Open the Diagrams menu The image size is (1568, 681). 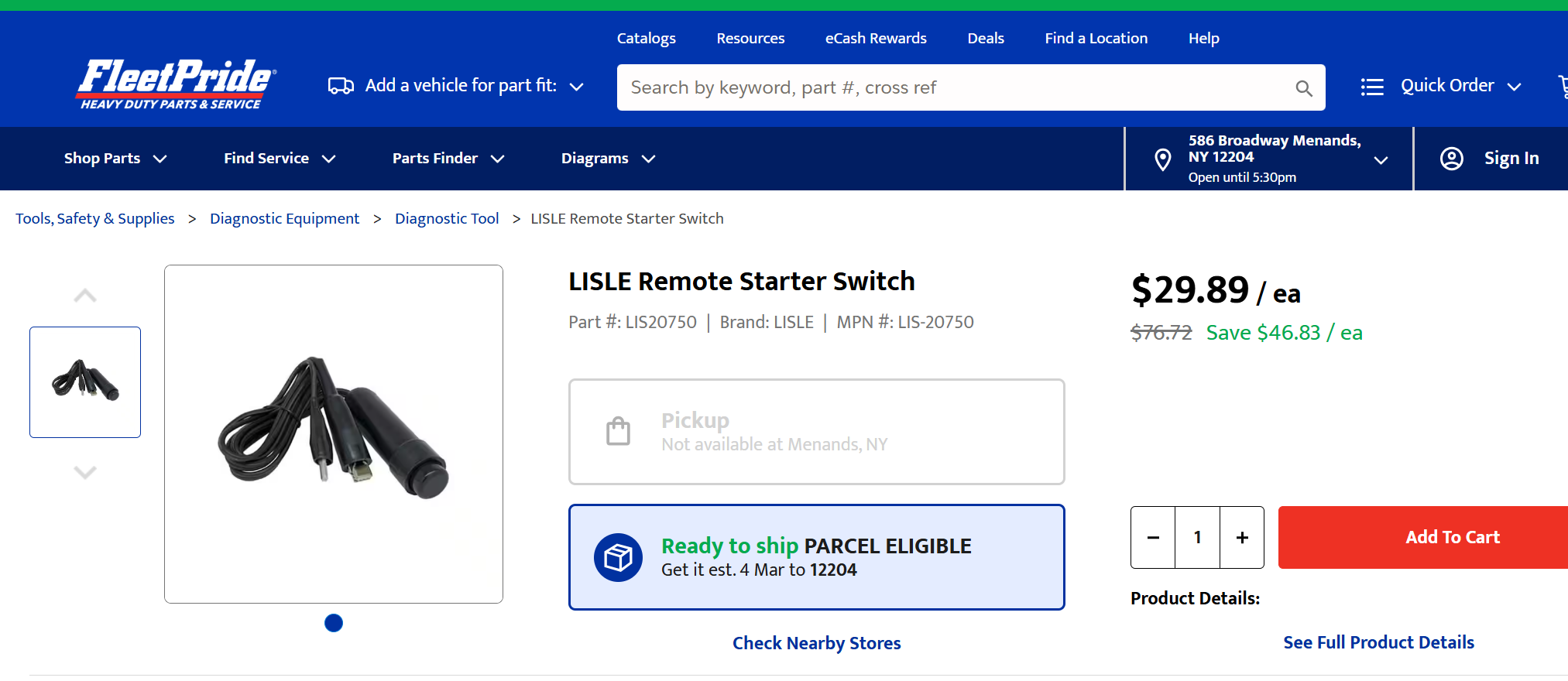(x=608, y=159)
